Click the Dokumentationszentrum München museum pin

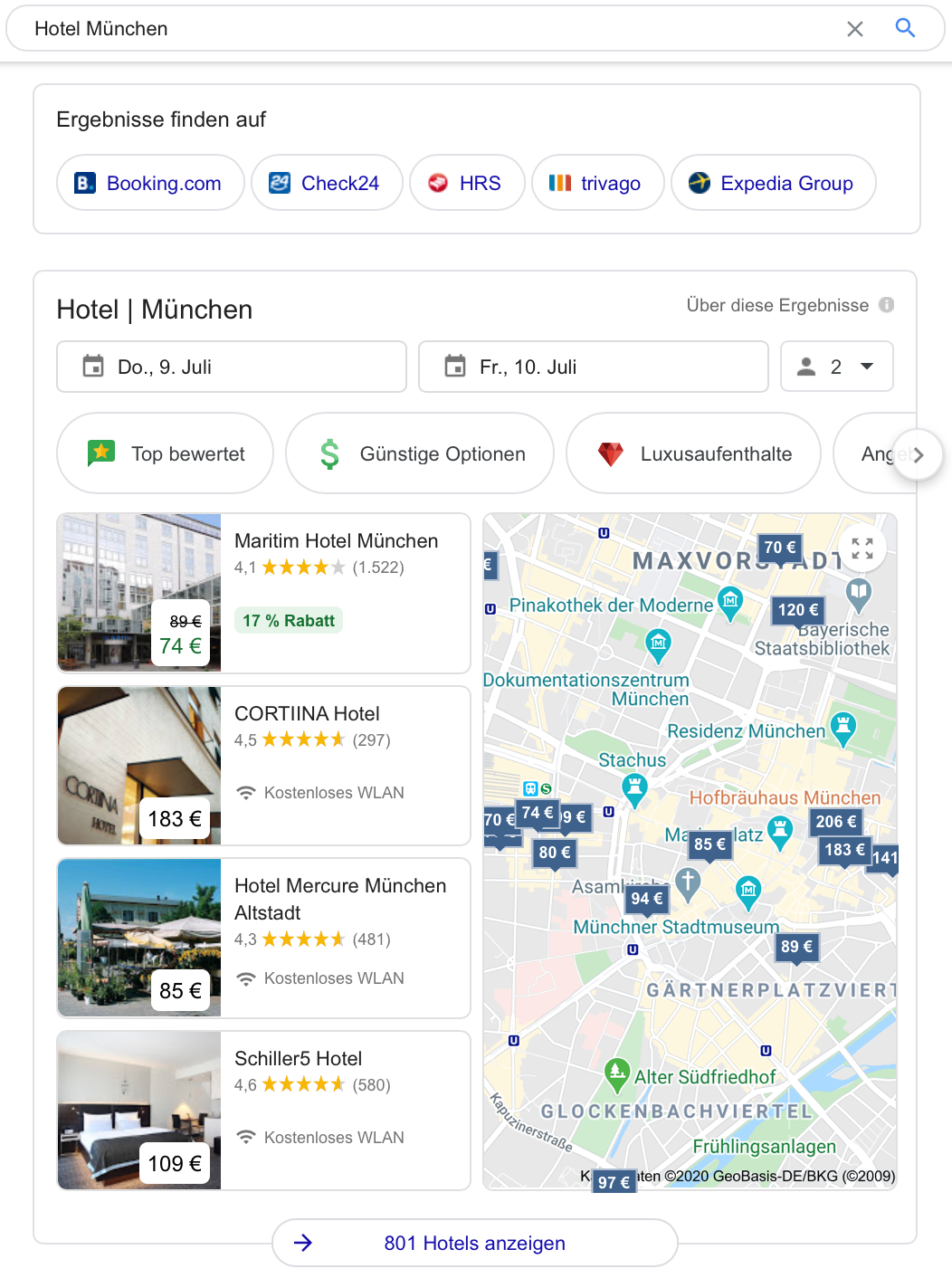pos(658,645)
